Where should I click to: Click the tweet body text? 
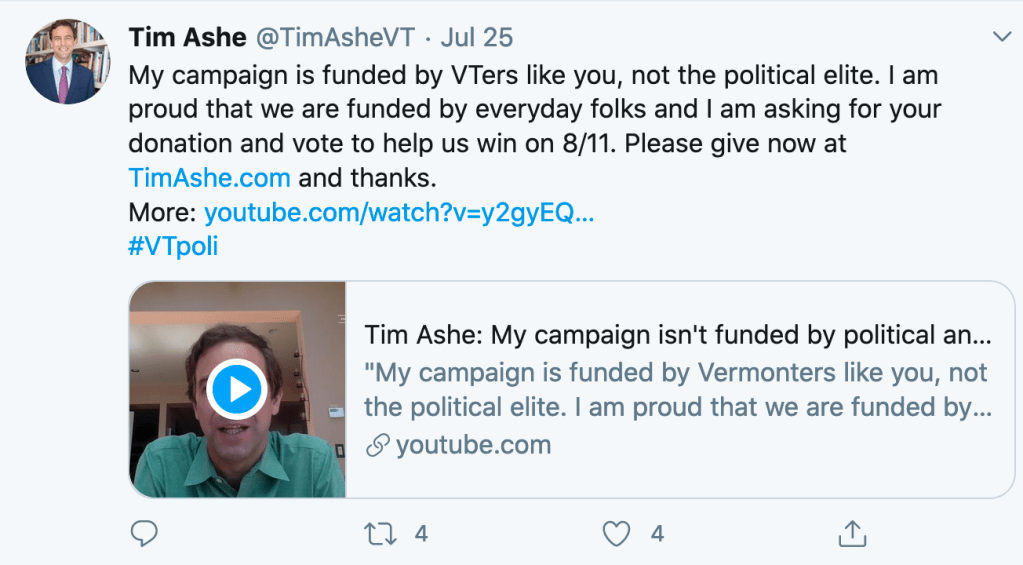pyautogui.click(x=534, y=109)
